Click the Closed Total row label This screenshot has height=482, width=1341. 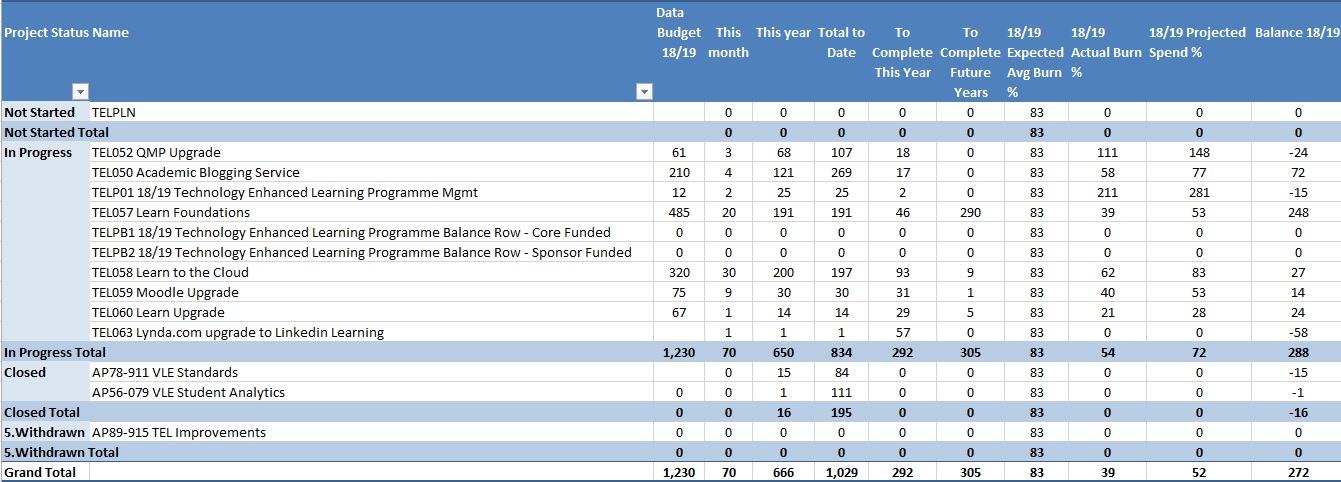(x=40, y=412)
